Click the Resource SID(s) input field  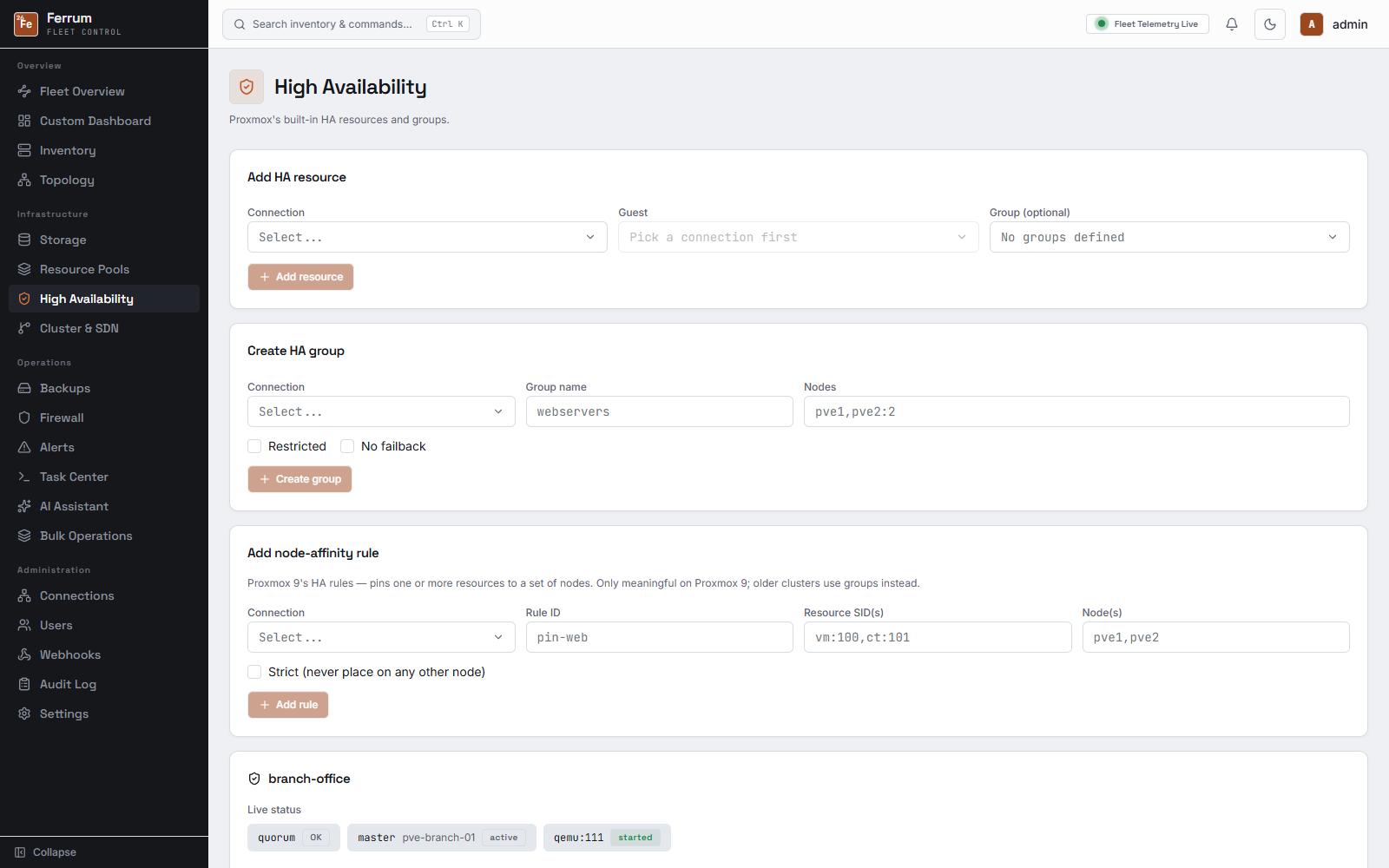click(x=938, y=637)
